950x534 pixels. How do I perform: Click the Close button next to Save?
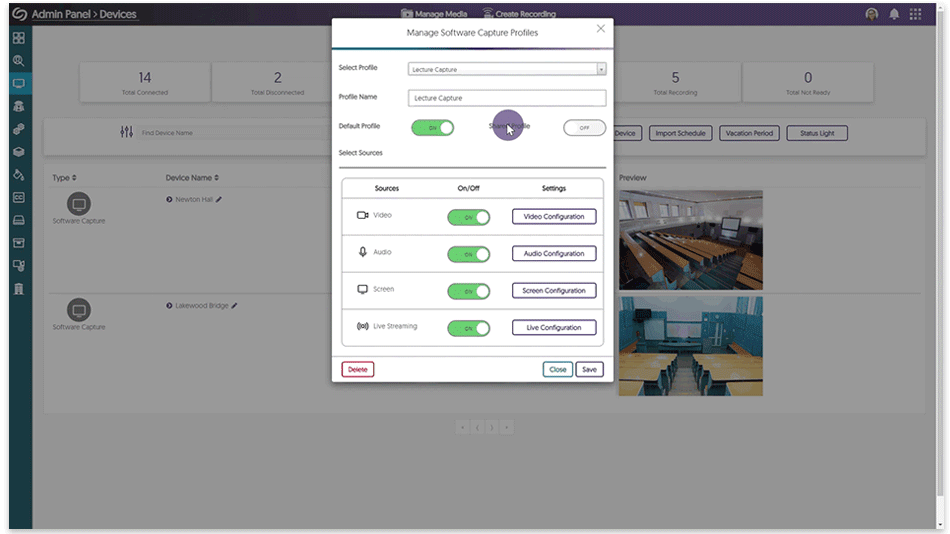coord(557,369)
